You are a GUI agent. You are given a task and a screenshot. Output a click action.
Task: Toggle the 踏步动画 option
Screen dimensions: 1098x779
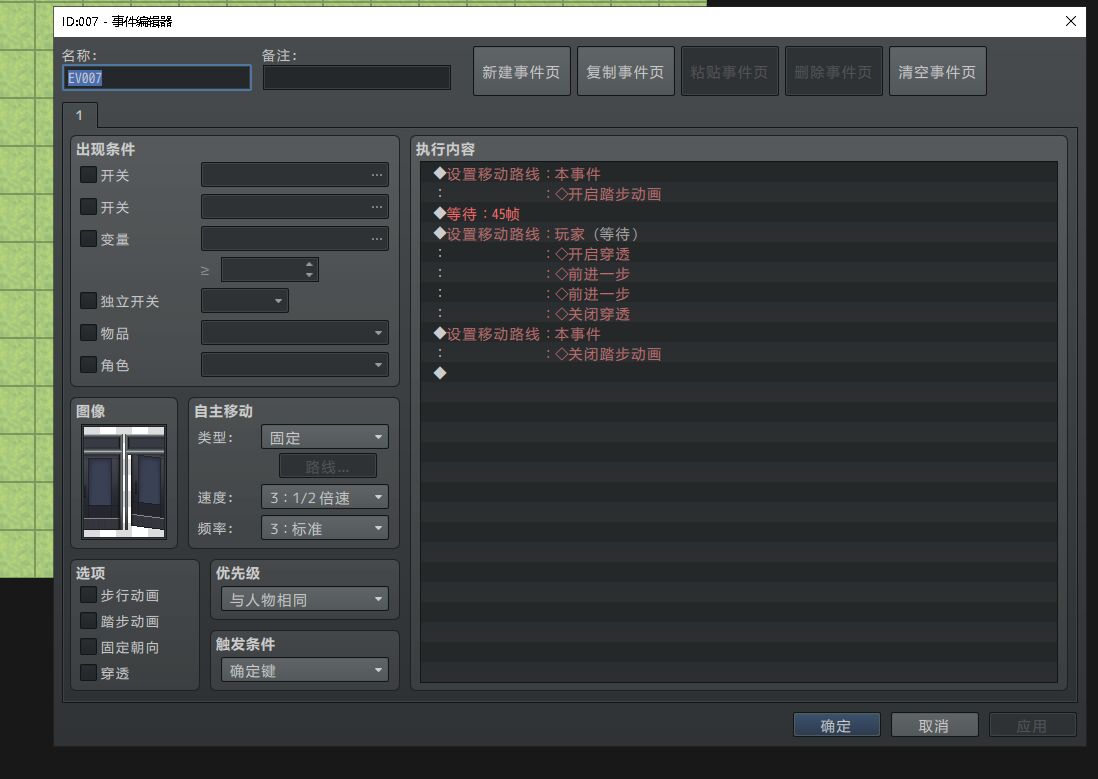tap(88, 621)
